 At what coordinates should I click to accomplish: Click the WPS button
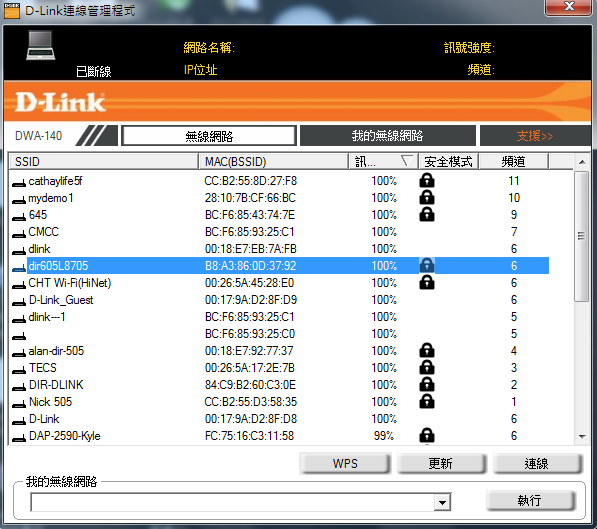click(345, 463)
